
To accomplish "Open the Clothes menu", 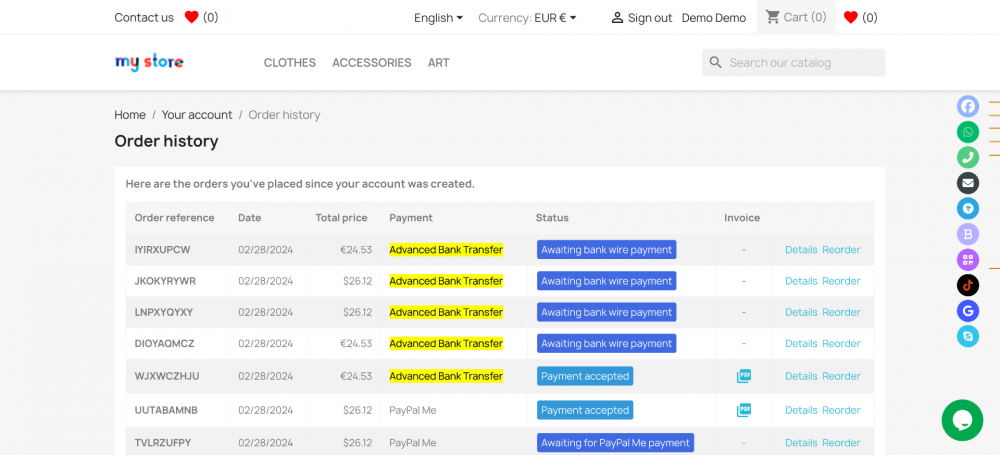I will click(290, 62).
